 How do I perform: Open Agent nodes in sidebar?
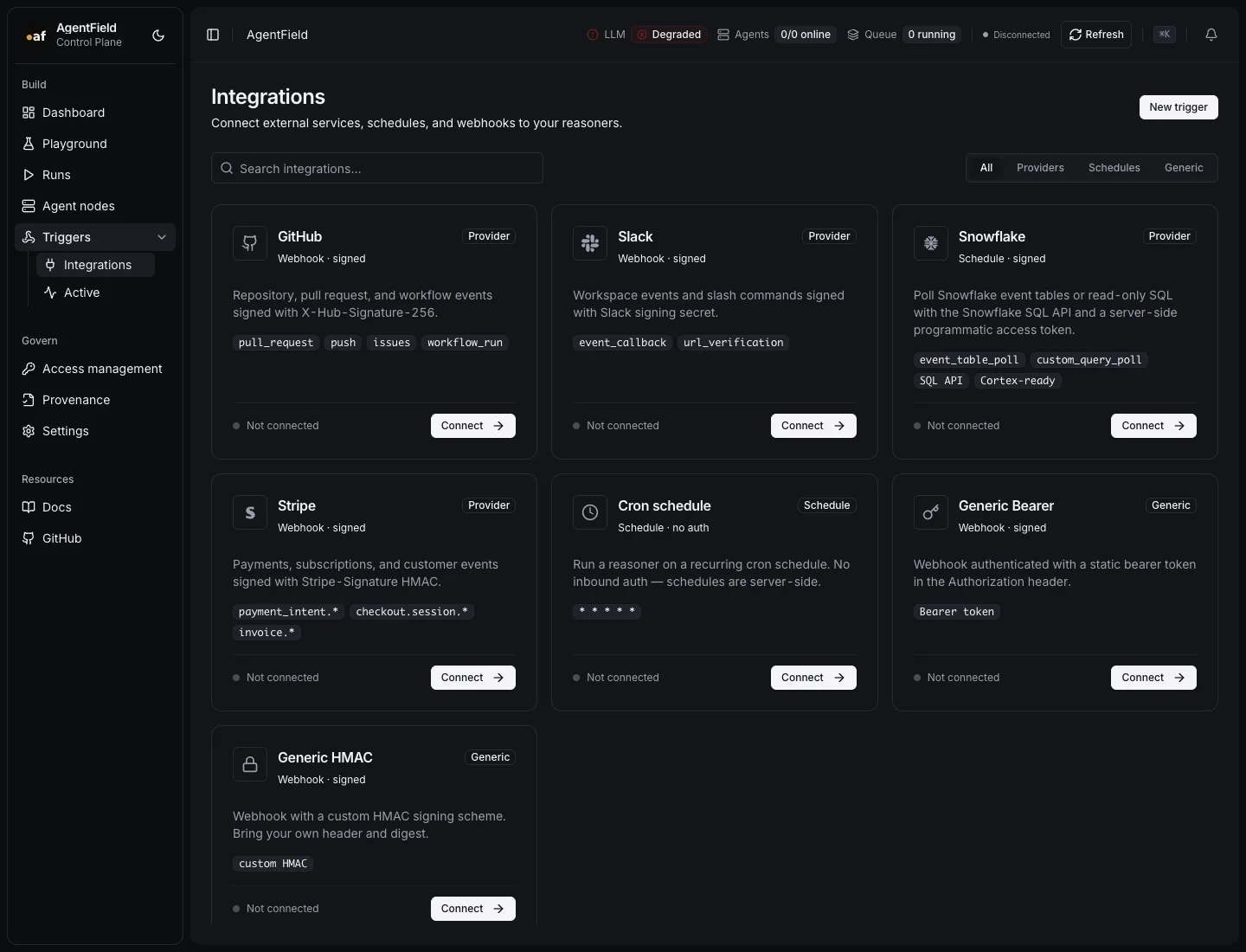pyautogui.click(x=95, y=206)
